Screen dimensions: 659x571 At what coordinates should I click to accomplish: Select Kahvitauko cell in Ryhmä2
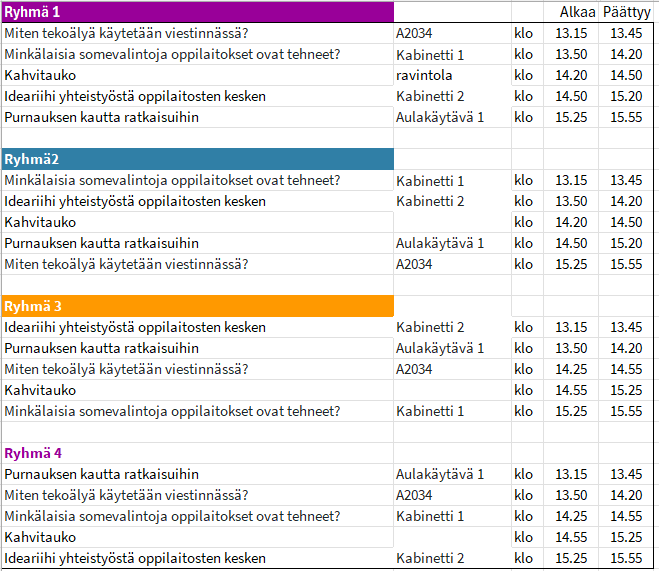coord(40,222)
